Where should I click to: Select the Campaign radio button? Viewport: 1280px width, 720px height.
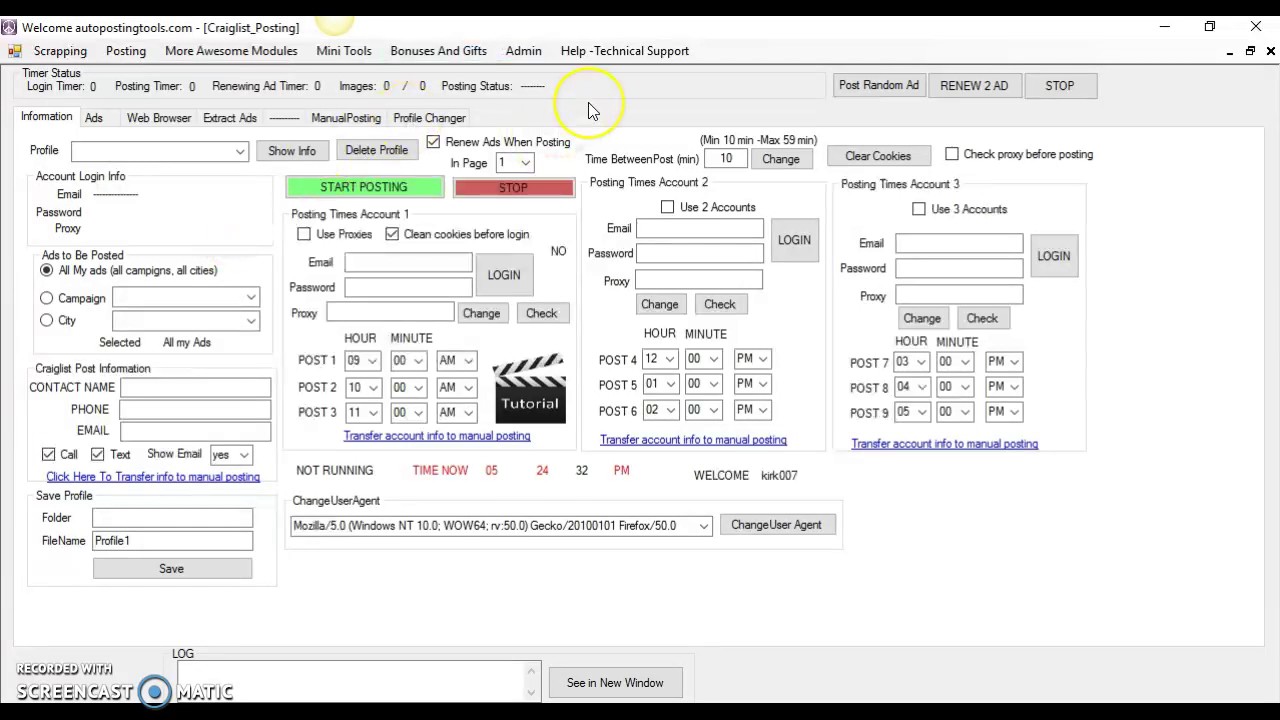46,298
